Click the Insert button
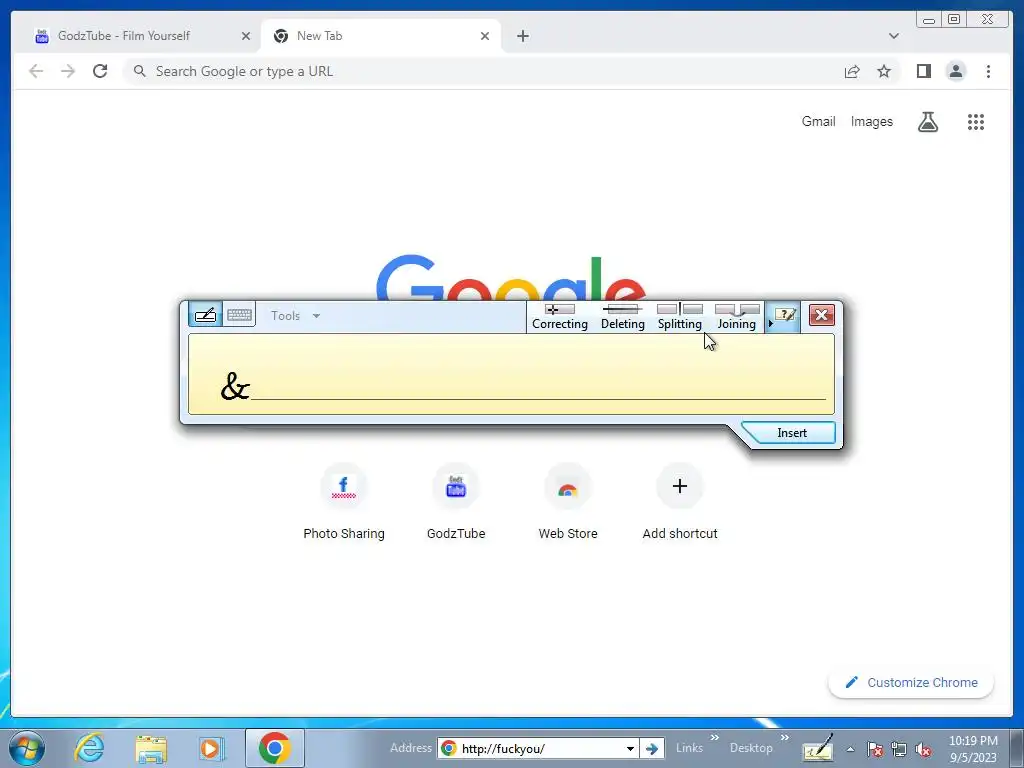 click(x=792, y=433)
